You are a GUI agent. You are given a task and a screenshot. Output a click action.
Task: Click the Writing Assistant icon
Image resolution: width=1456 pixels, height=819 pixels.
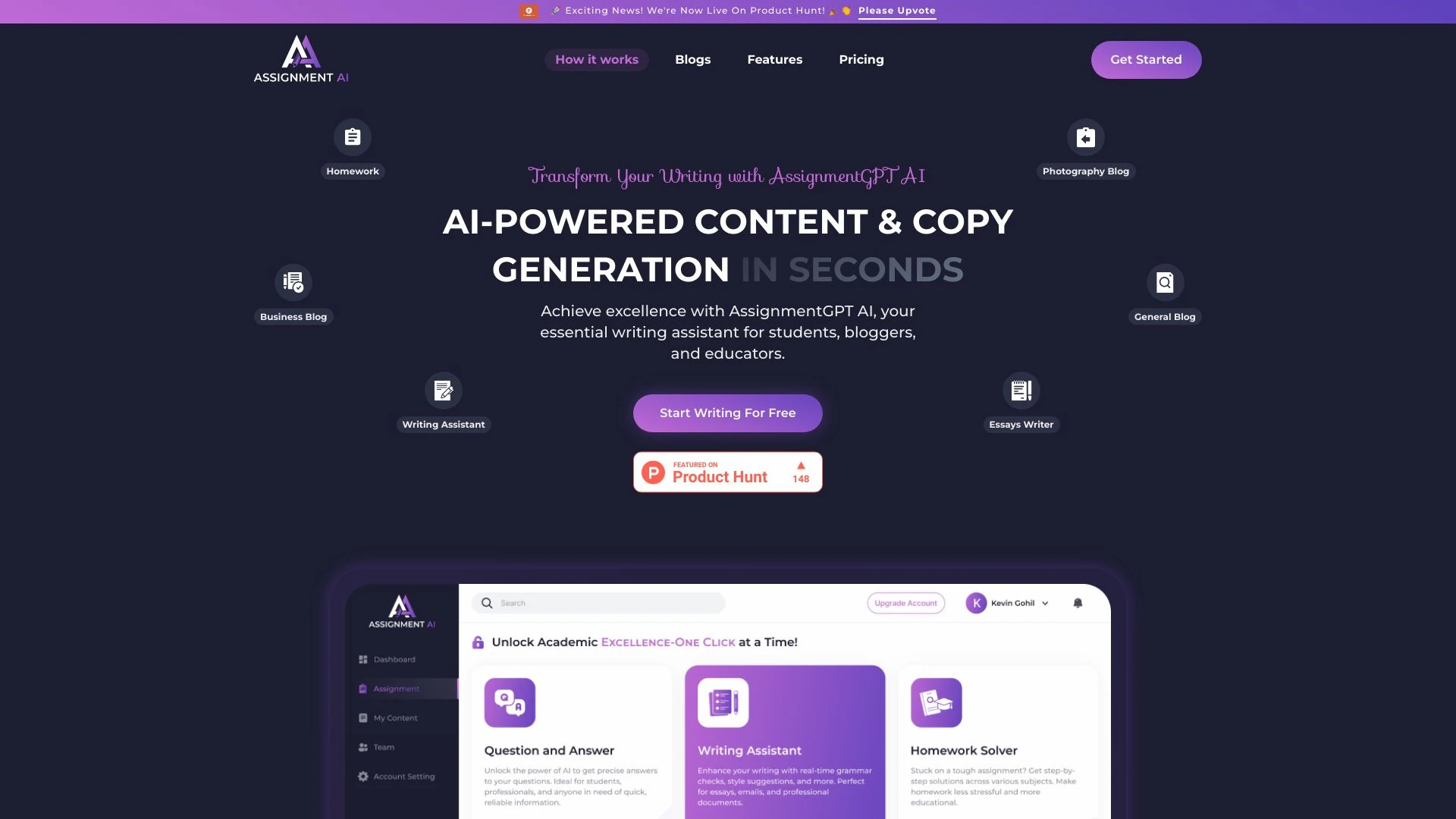pos(443,390)
